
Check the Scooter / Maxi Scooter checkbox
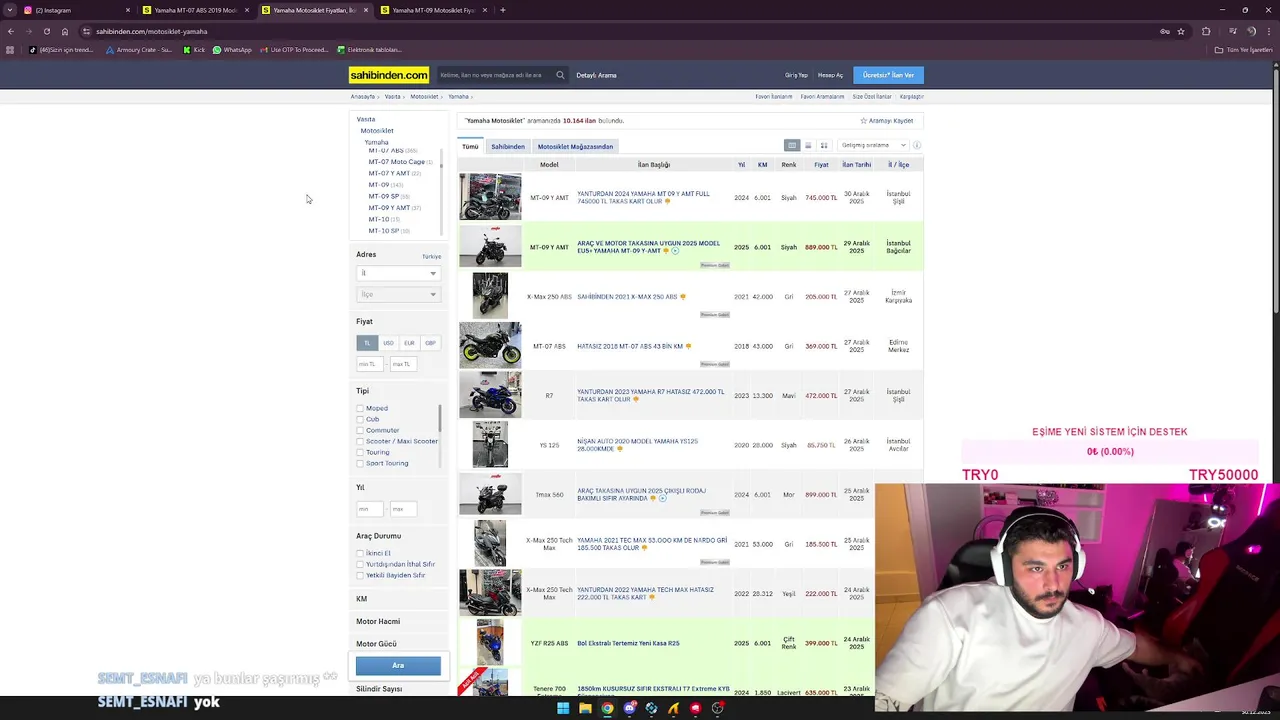click(360, 441)
